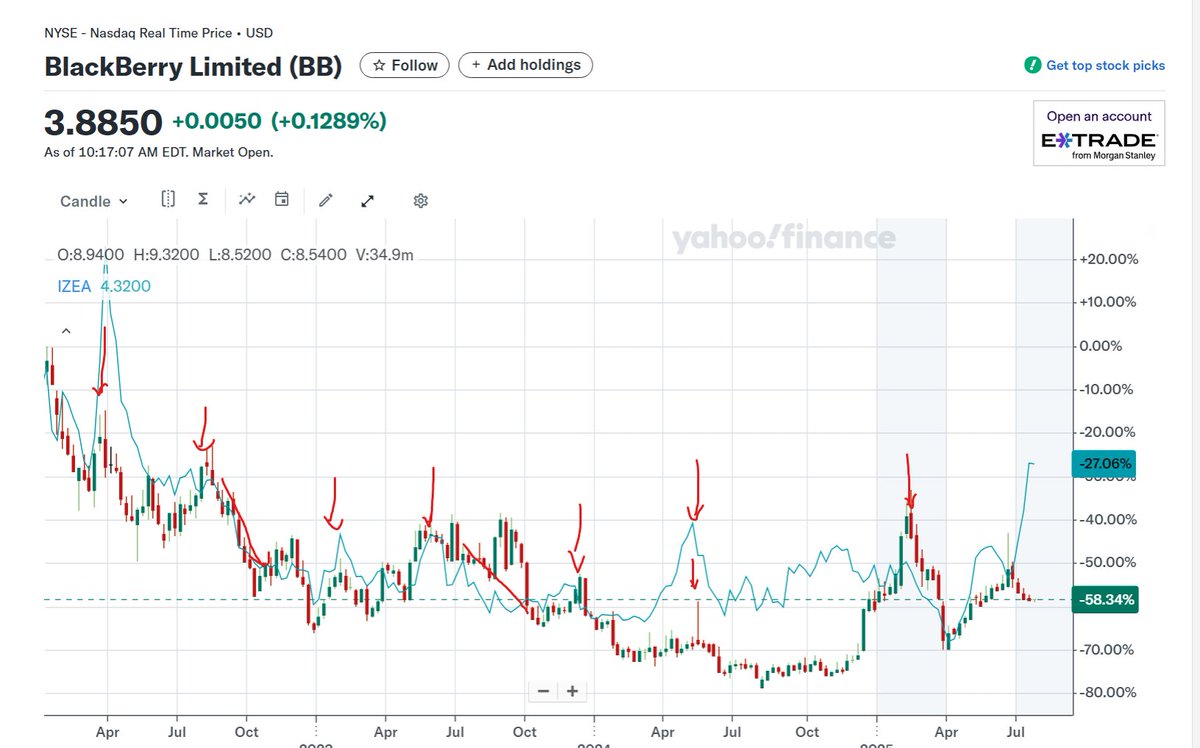Viewport: 1200px width, 748px height.
Task: Click the C:8.5400 close value
Action: [315, 255]
